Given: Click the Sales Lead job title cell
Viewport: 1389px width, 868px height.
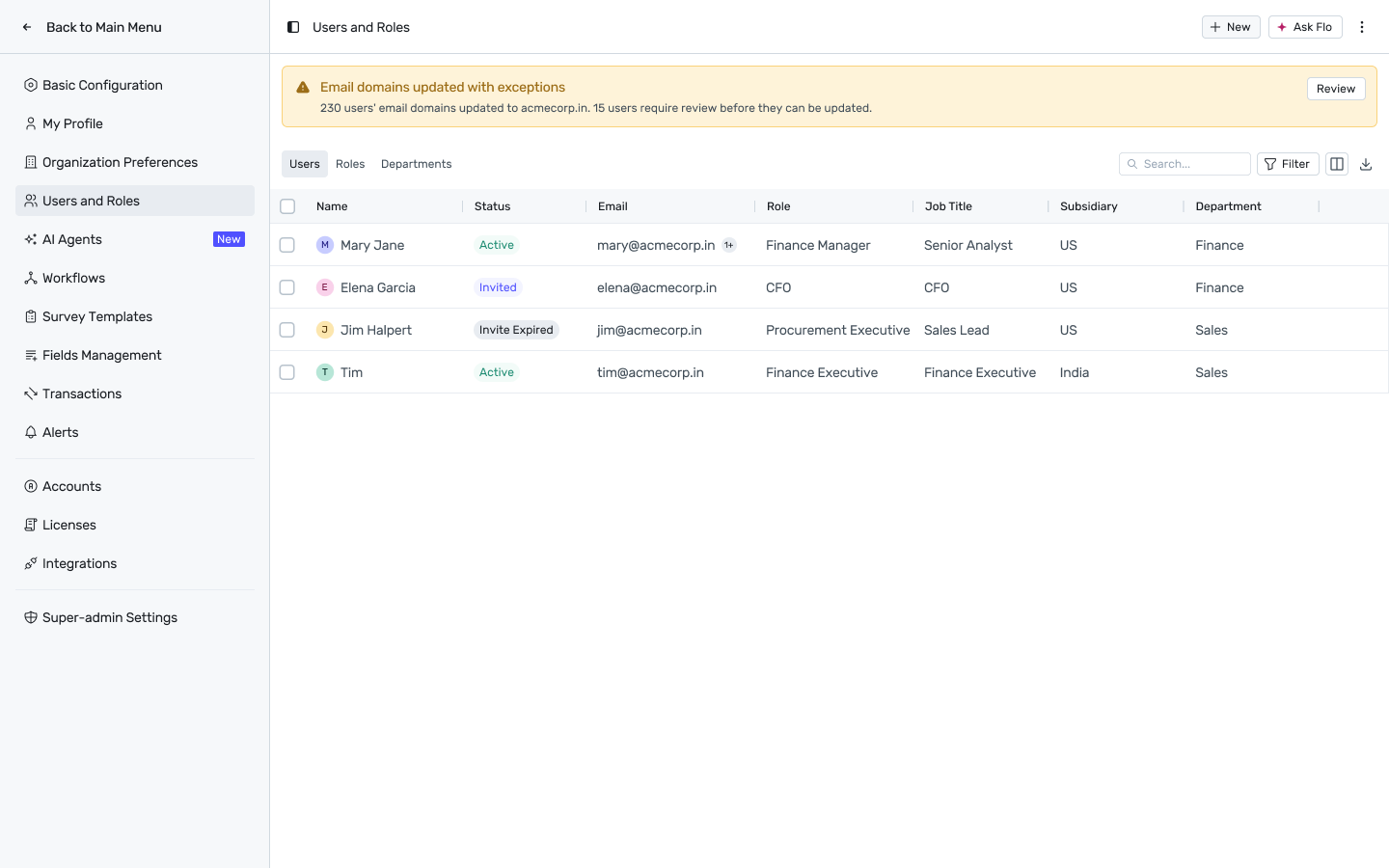Looking at the screenshot, I should [x=957, y=330].
